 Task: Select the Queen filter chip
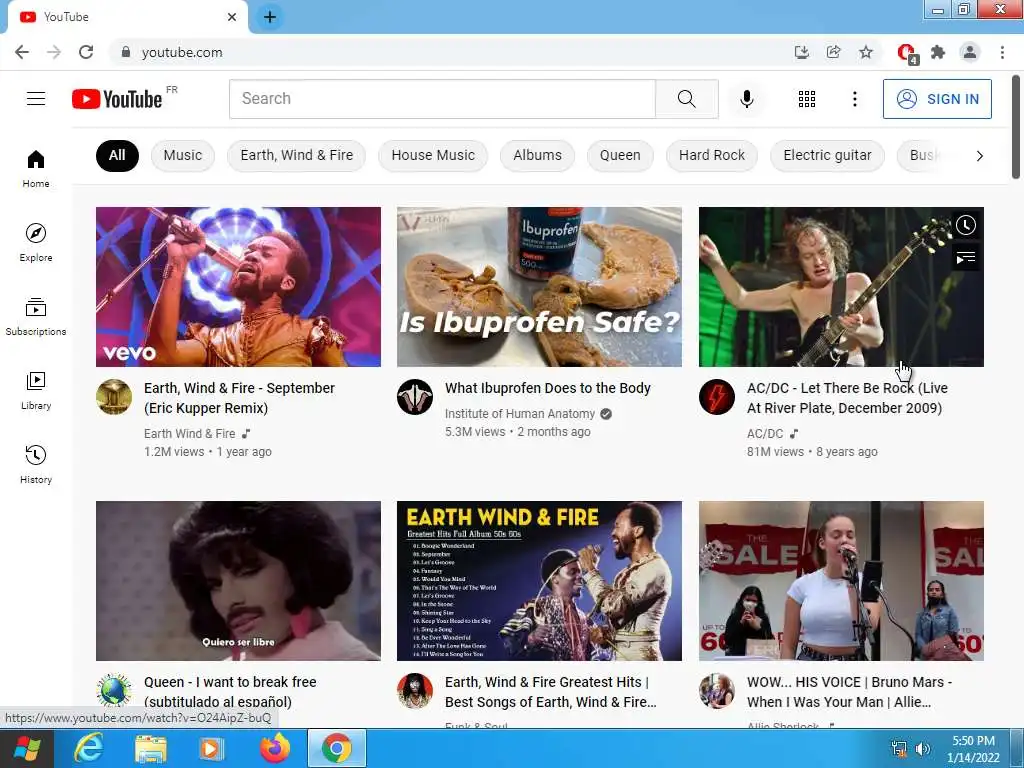[620, 155]
